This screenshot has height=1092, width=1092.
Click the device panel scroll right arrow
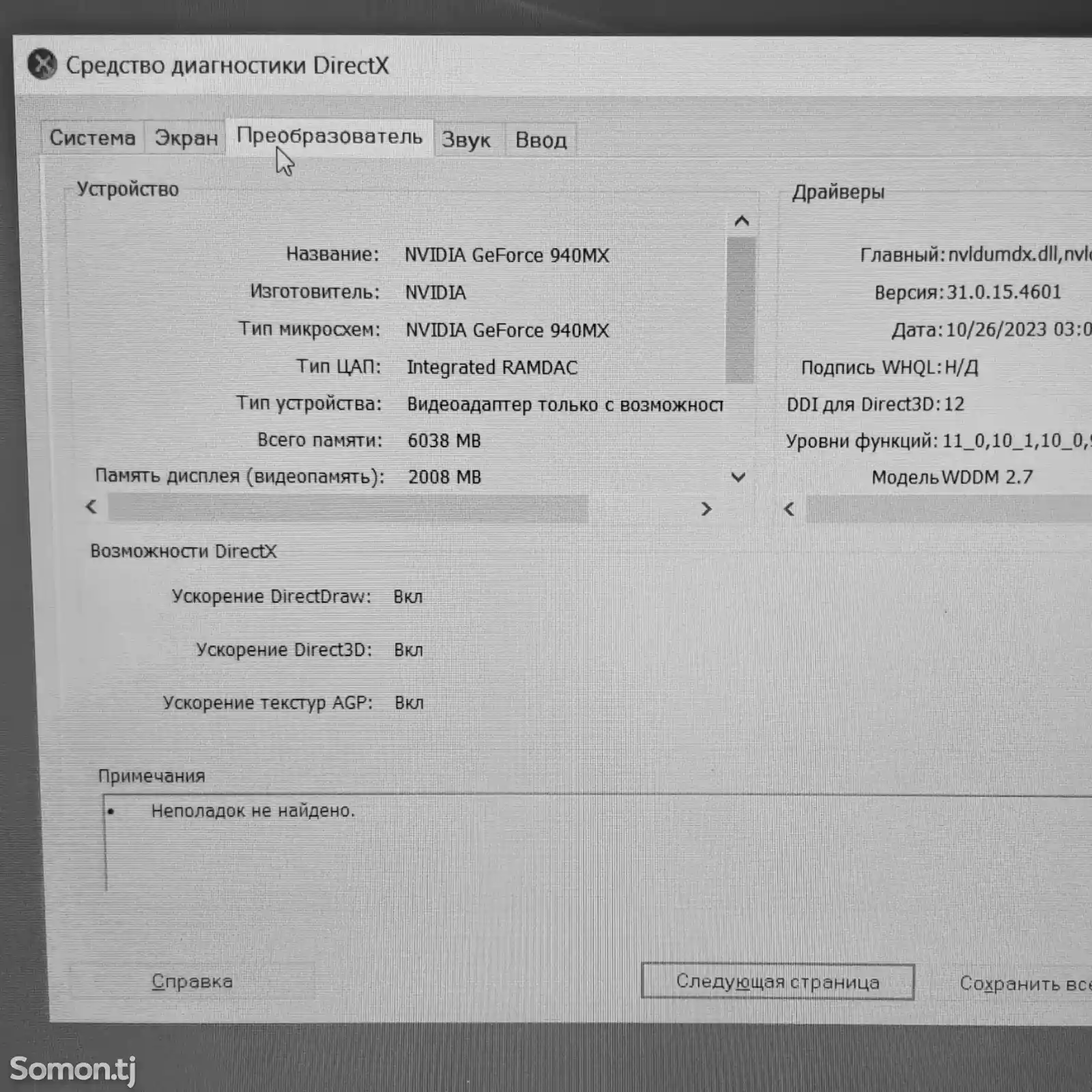(x=706, y=509)
